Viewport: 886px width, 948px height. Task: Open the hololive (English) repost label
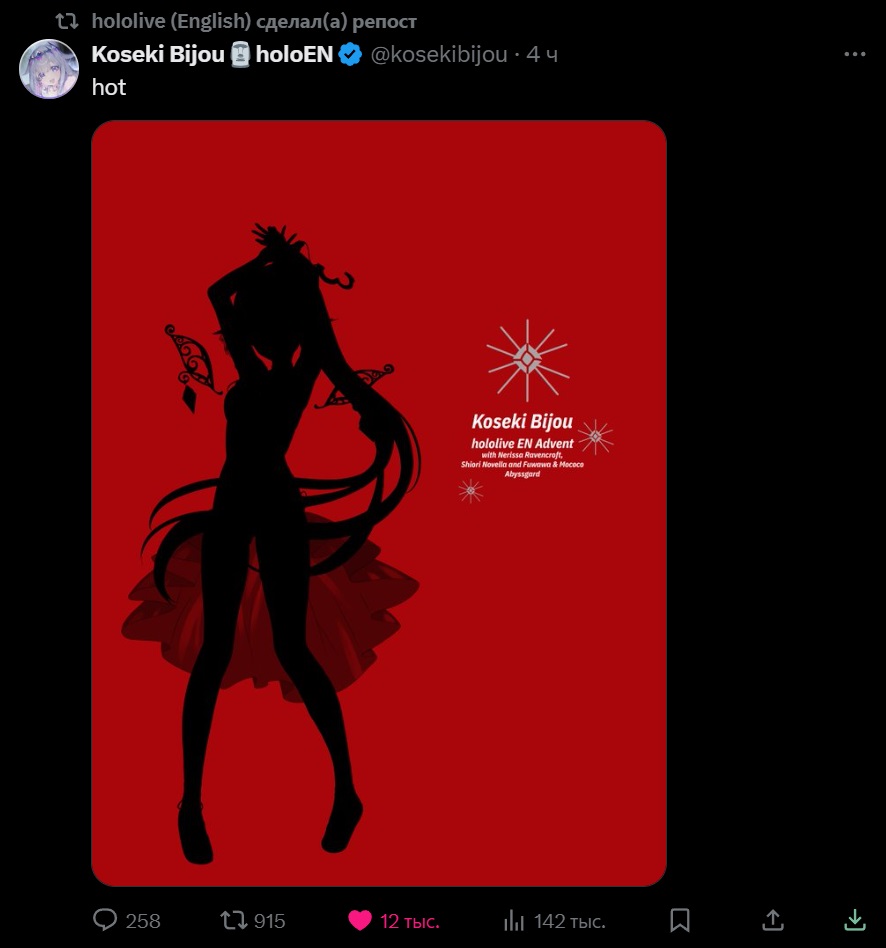coord(254,21)
